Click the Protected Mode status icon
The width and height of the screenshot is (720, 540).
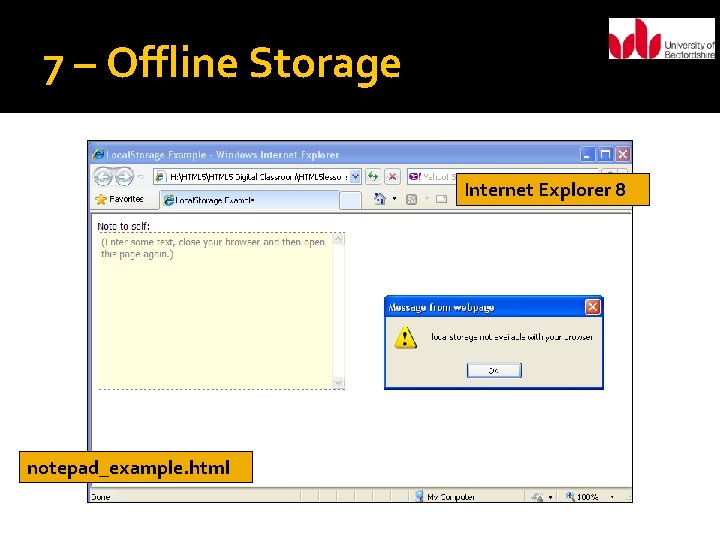click(x=537, y=497)
